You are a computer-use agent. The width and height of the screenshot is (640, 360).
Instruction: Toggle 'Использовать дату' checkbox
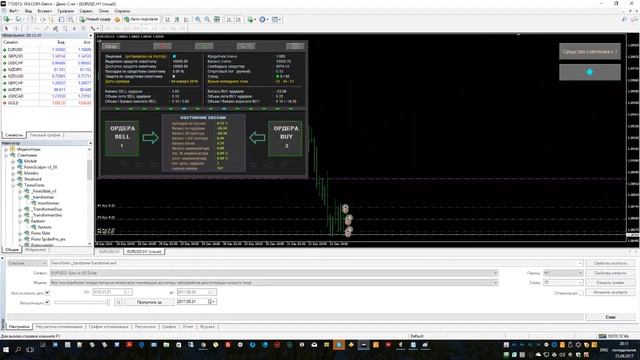coord(47,293)
